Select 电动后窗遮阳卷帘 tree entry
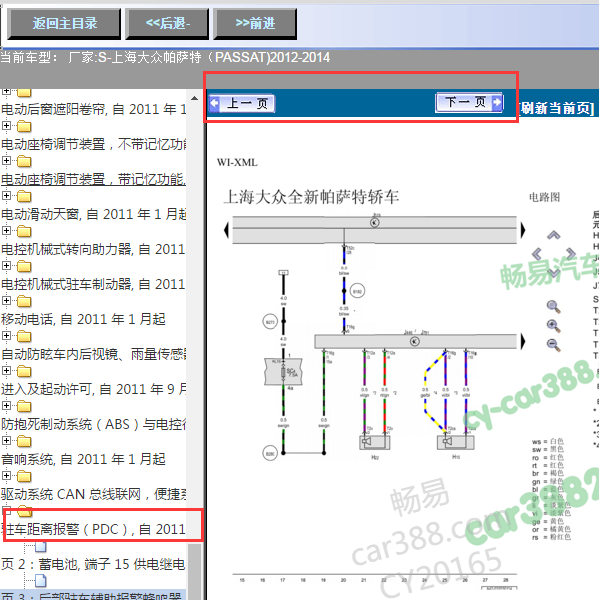The height and width of the screenshot is (600, 599). tap(93, 109)
